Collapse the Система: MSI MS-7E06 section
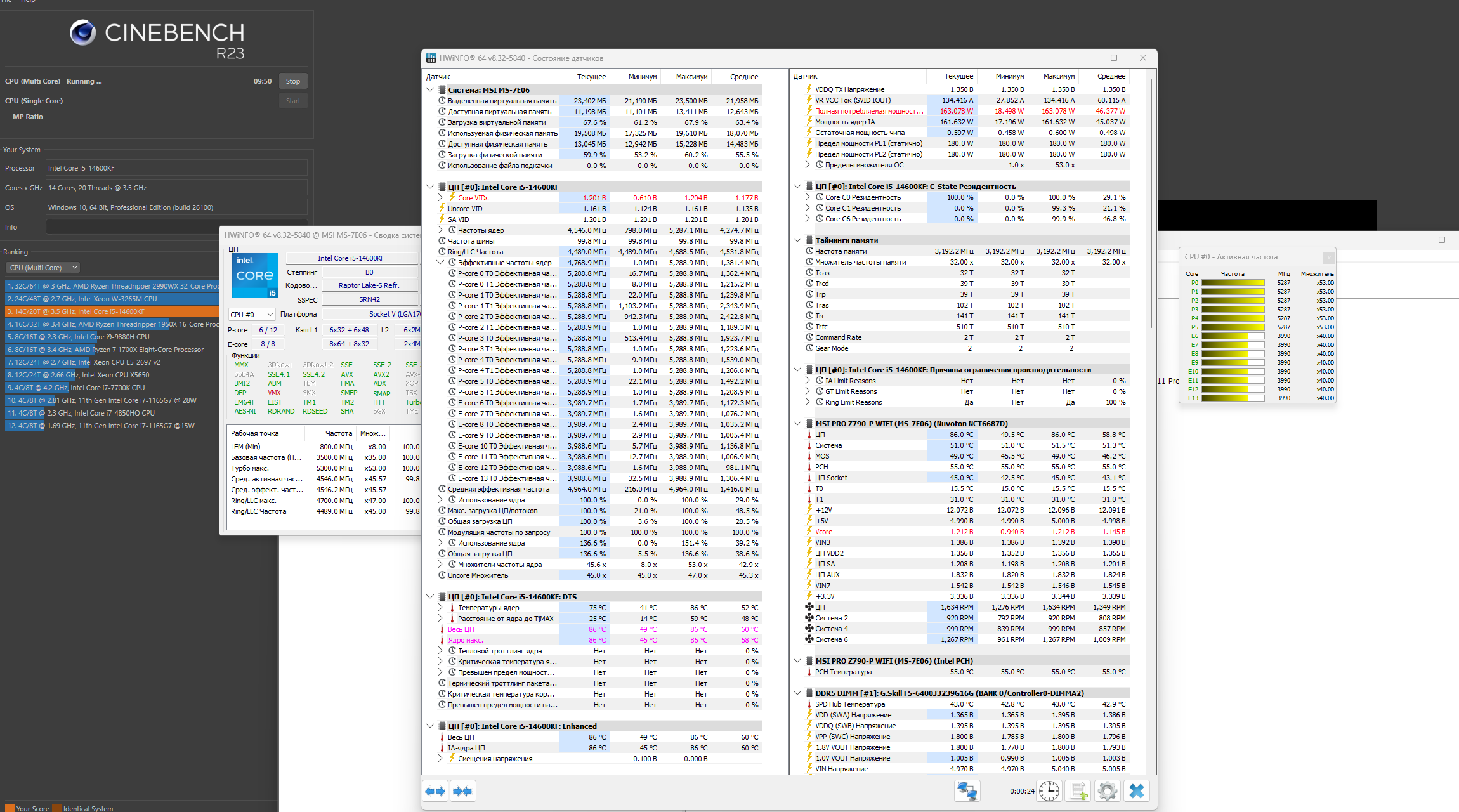Image resolution: width=1459 pixels, height=812 pixels. [430, 90]
